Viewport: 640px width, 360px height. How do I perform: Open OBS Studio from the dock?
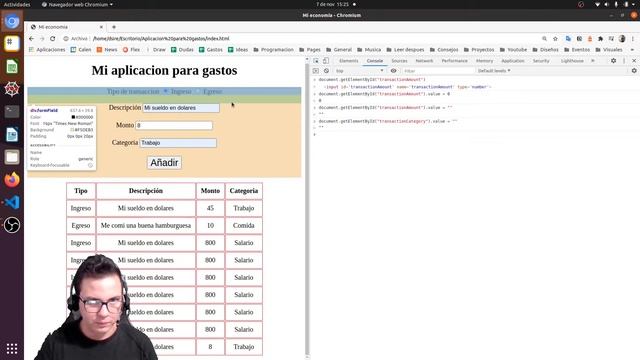(x=12, y=225)
